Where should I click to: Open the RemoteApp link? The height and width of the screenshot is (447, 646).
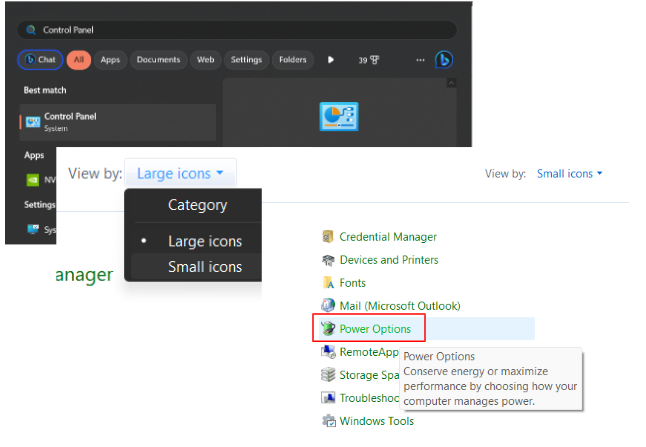(x=369, y=352)
